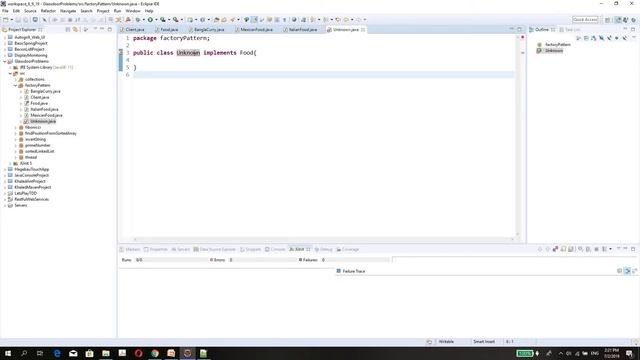The width and height of the screenshot is (640, 360).
Task: Click the New file toolbar icon
Action: [x=6, y=20]
